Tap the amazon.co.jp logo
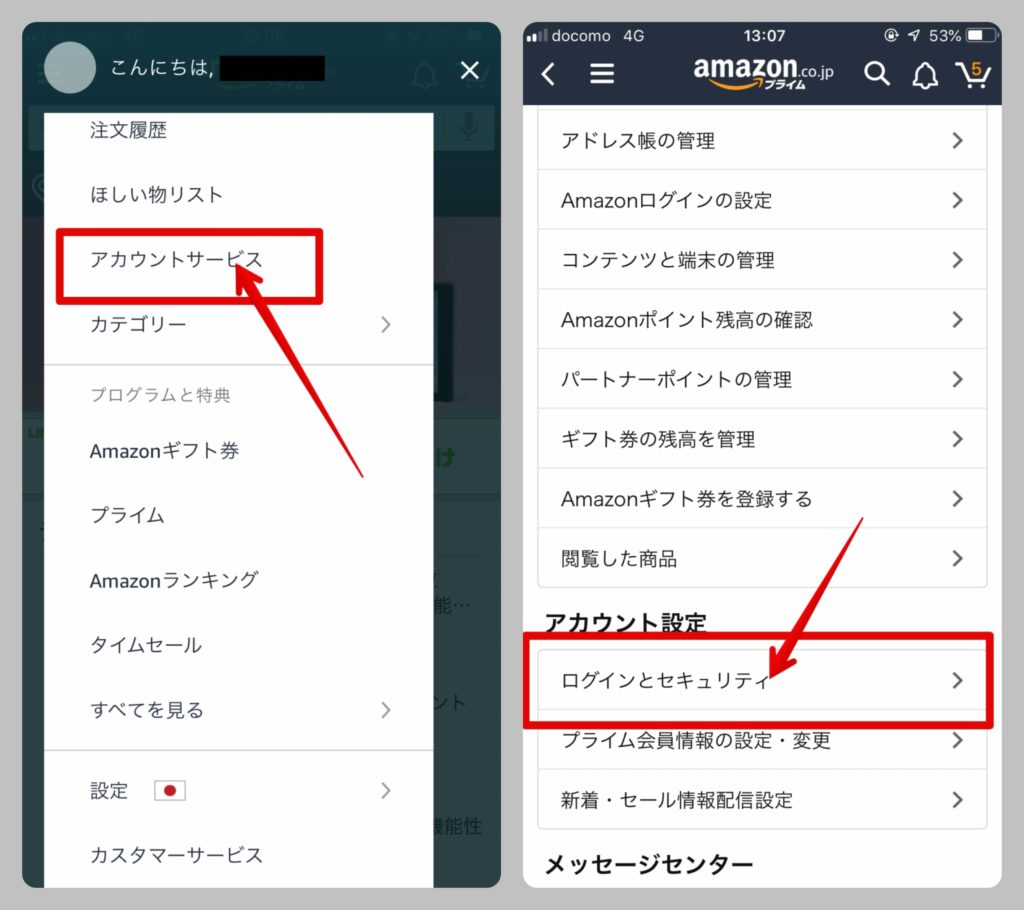 pyautogui.click(x=763, y=73)
